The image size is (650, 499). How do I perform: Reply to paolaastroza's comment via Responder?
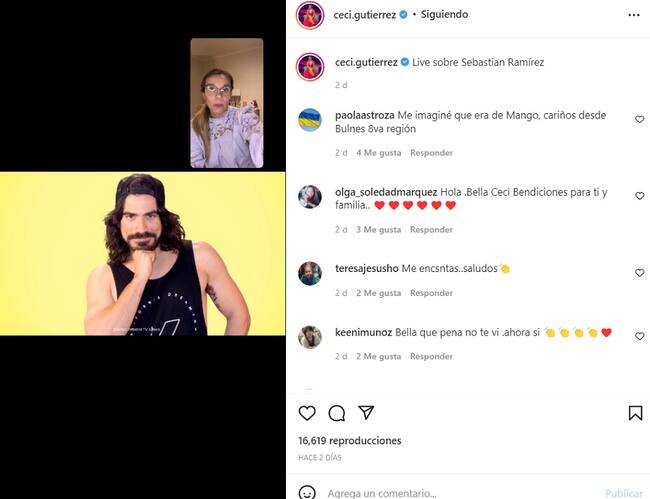point(431,153)
